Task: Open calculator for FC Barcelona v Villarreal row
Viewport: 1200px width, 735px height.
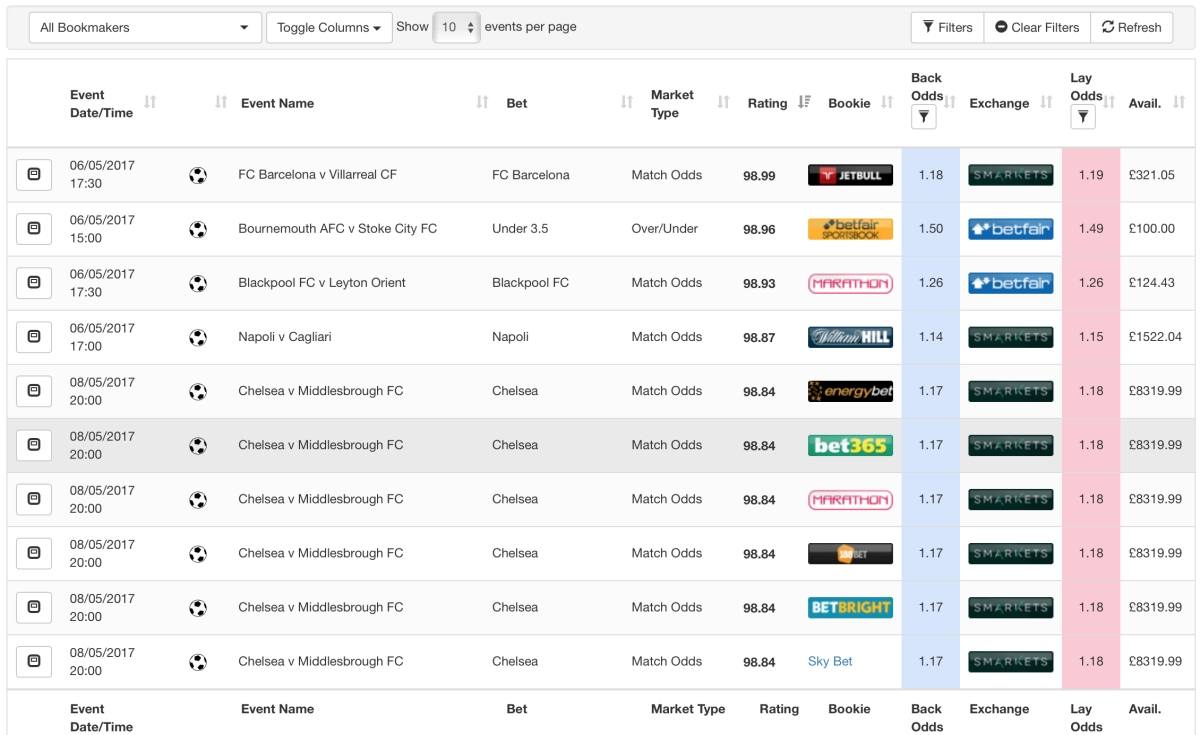Action: [x=34, y=175]
